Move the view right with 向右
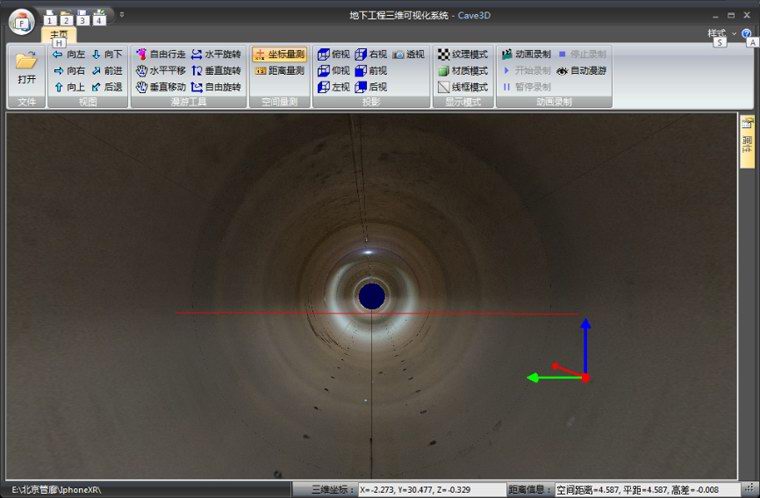 coord(69,71)
